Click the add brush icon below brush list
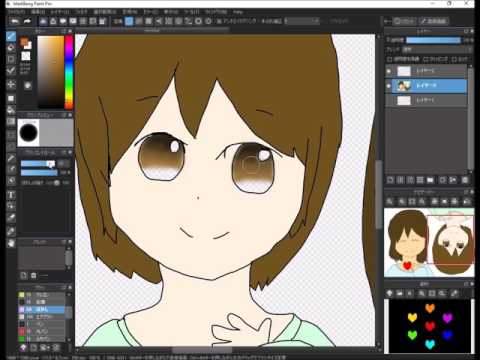The width and height of the screenshot is (480, 360). (x=34, y=348)
